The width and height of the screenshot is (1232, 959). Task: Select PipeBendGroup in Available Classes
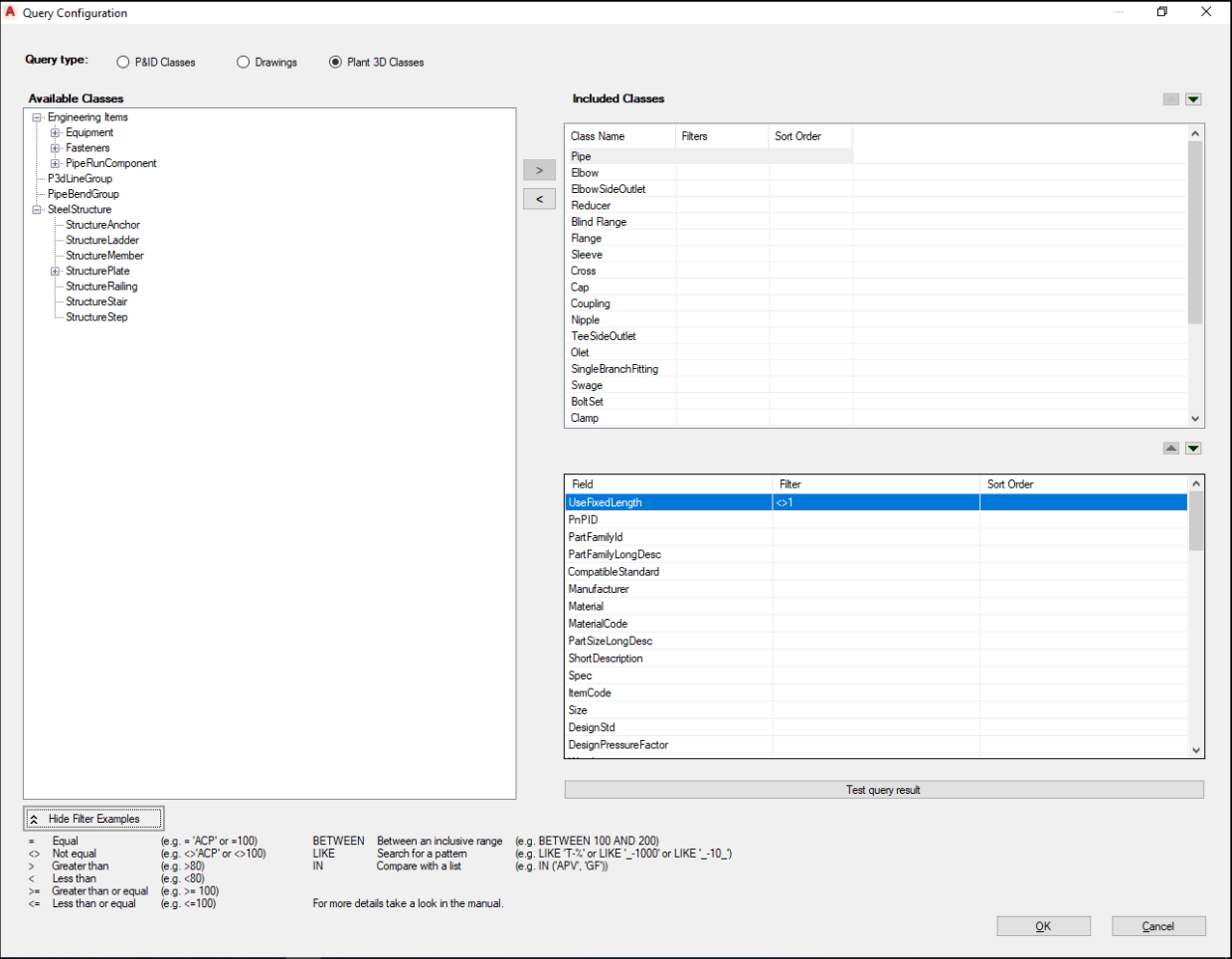click(84, 194)
